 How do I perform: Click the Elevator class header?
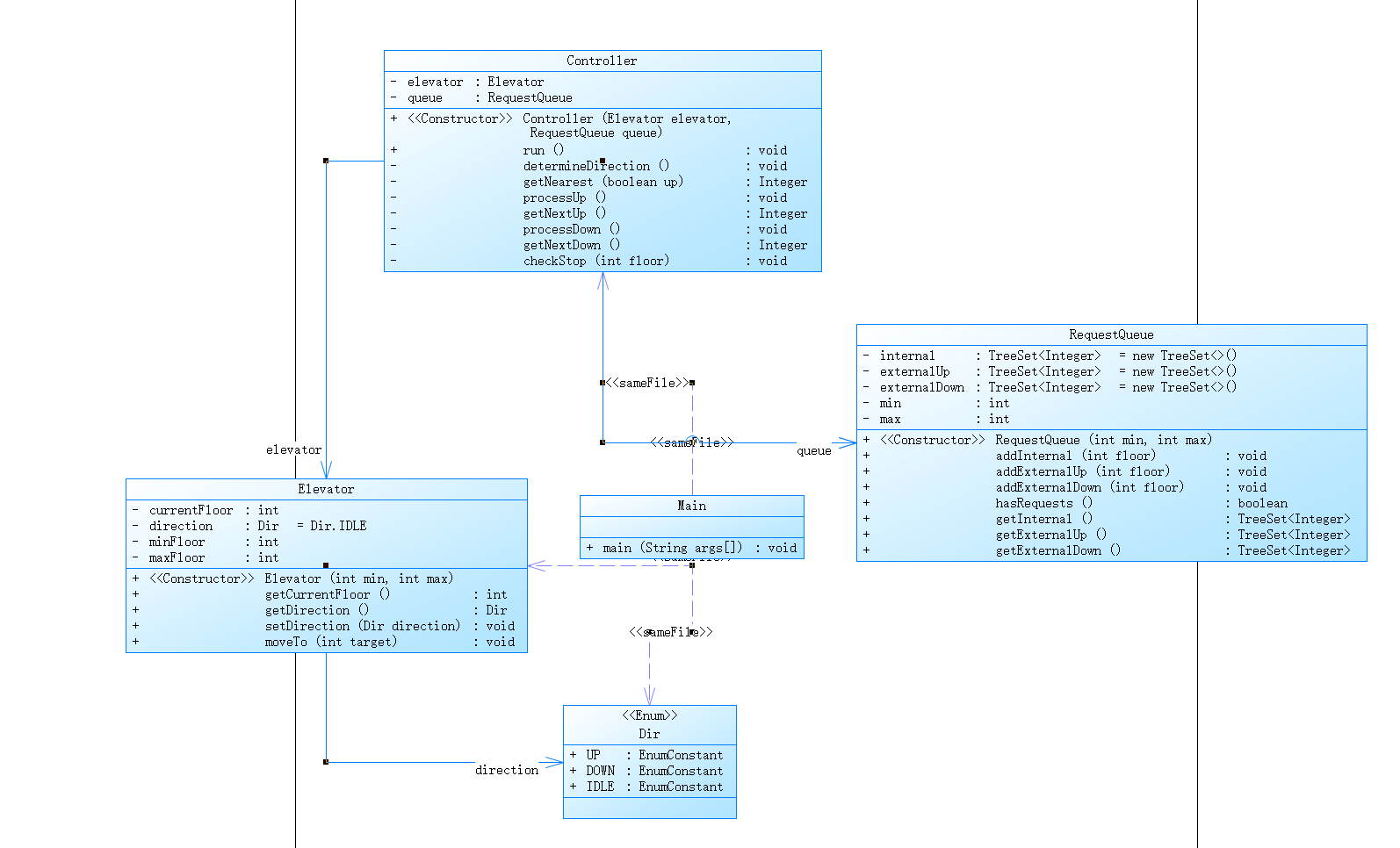[326, 489]
